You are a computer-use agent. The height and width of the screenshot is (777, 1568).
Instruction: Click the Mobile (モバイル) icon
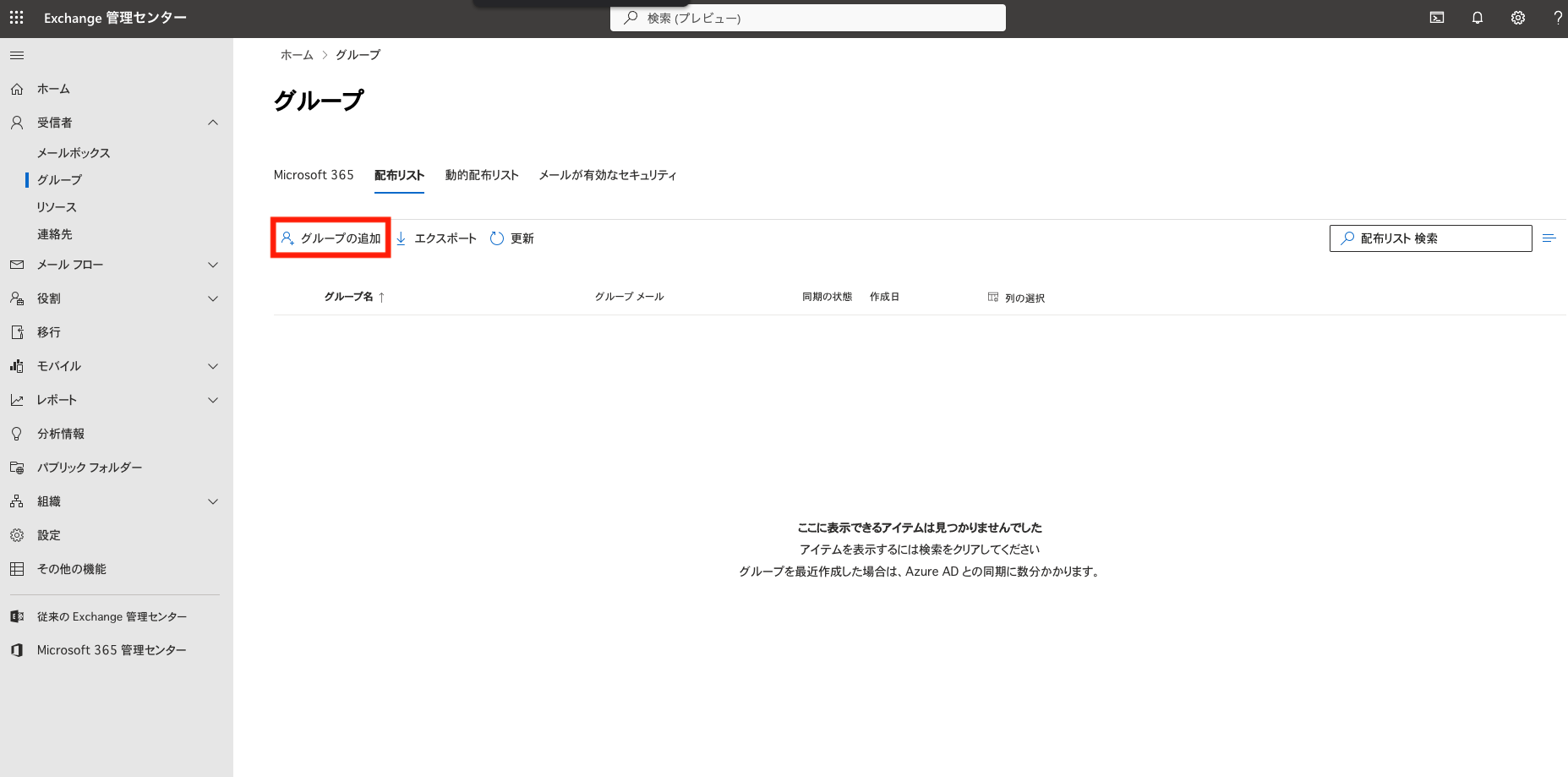pos(17,366)
